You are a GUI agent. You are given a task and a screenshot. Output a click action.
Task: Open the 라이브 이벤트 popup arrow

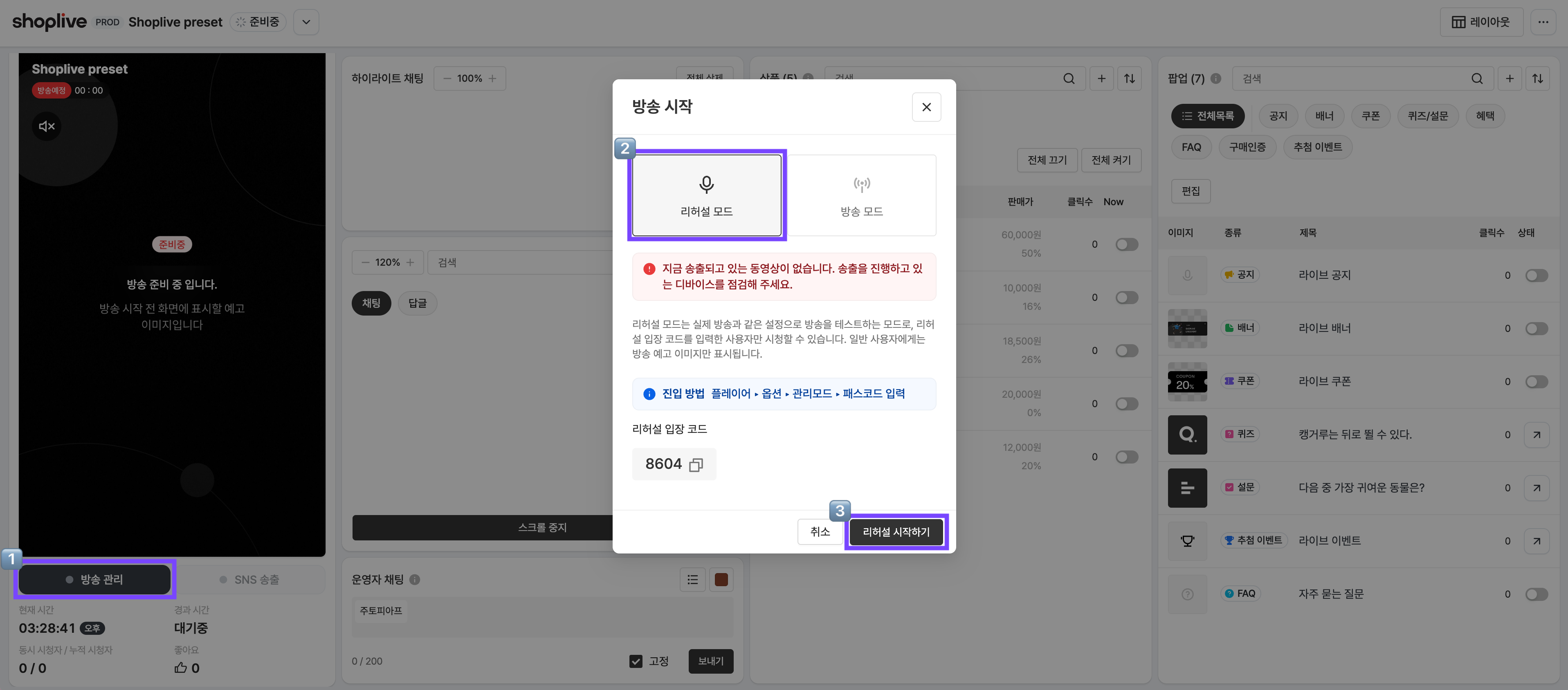coord(1536,541)
